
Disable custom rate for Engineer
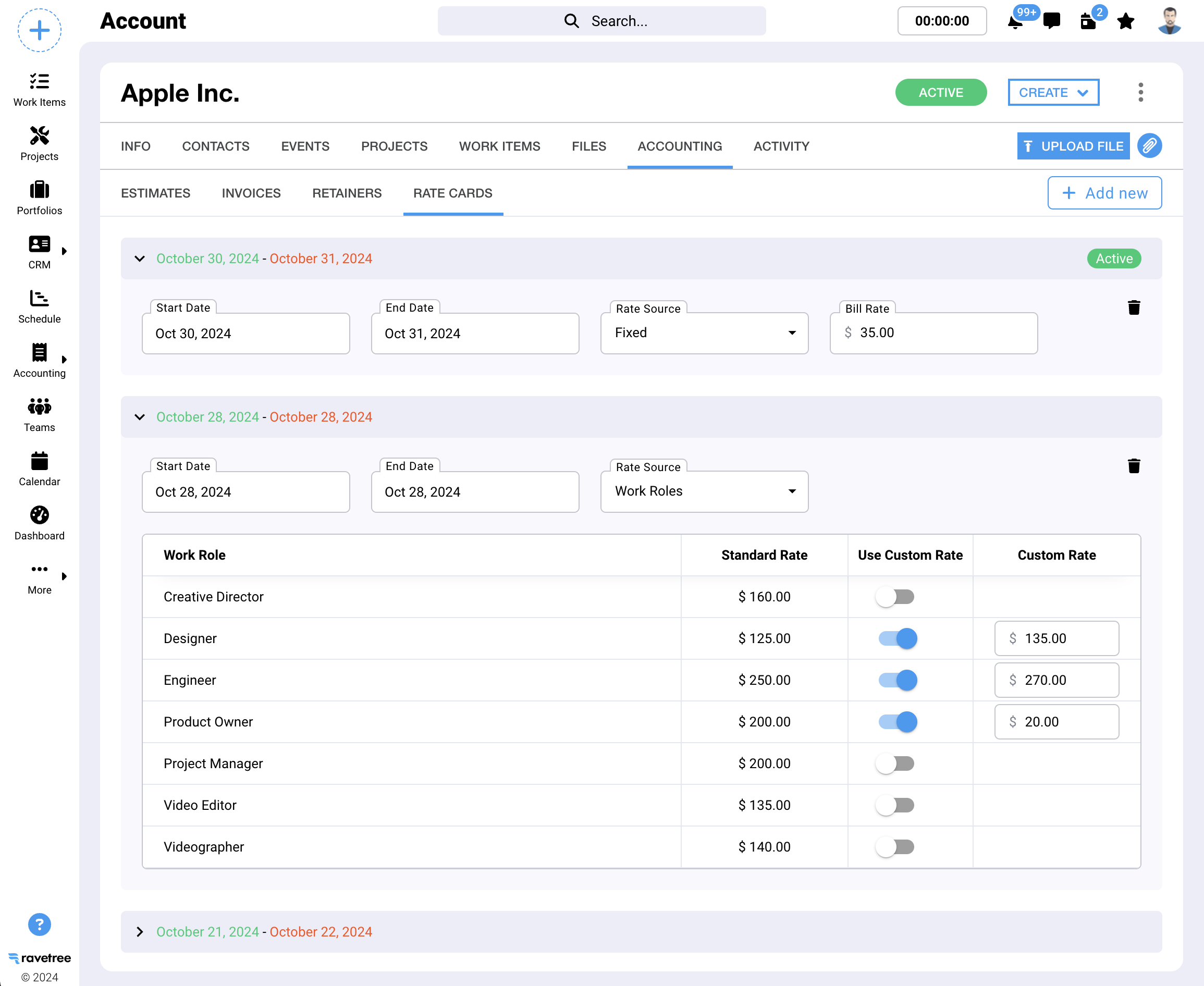pos(898,681)
